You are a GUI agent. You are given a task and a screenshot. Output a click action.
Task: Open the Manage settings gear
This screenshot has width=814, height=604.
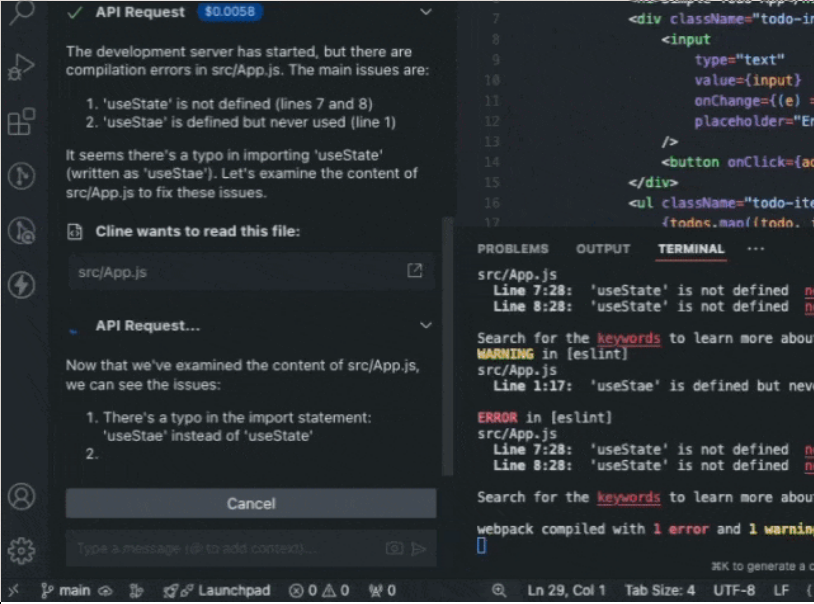point(21,551)
